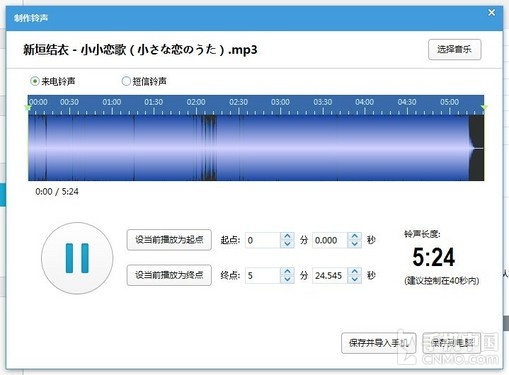Click the green start marker on timeline

click(x=28, y=108)
